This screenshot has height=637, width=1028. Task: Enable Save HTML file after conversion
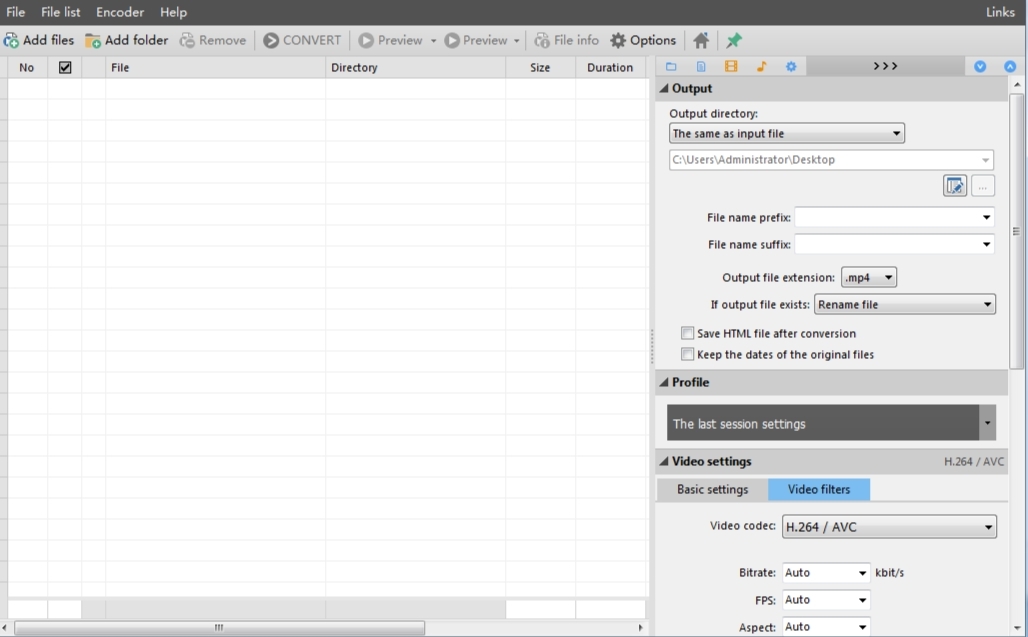tap(687, 334)
